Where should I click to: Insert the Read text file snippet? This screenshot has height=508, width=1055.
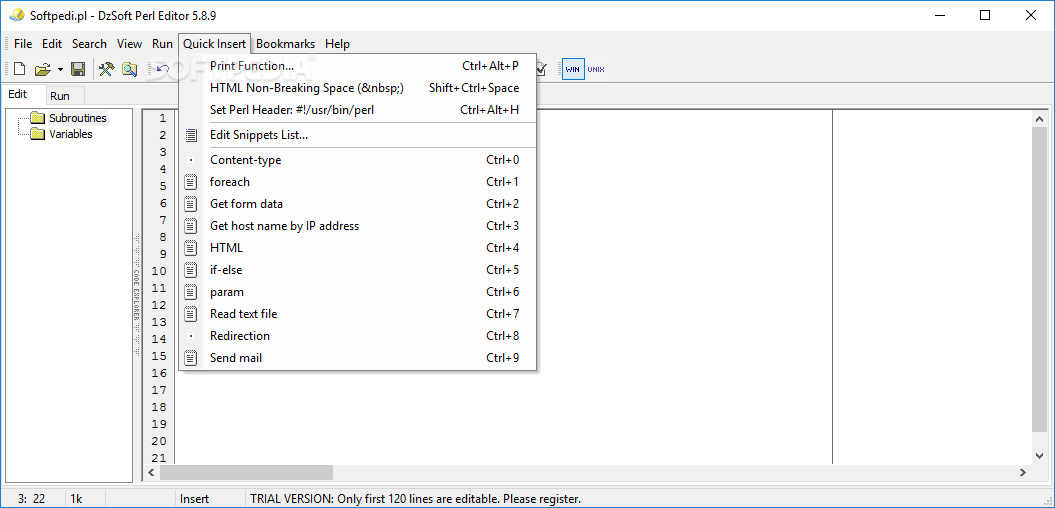click(357, 314)
